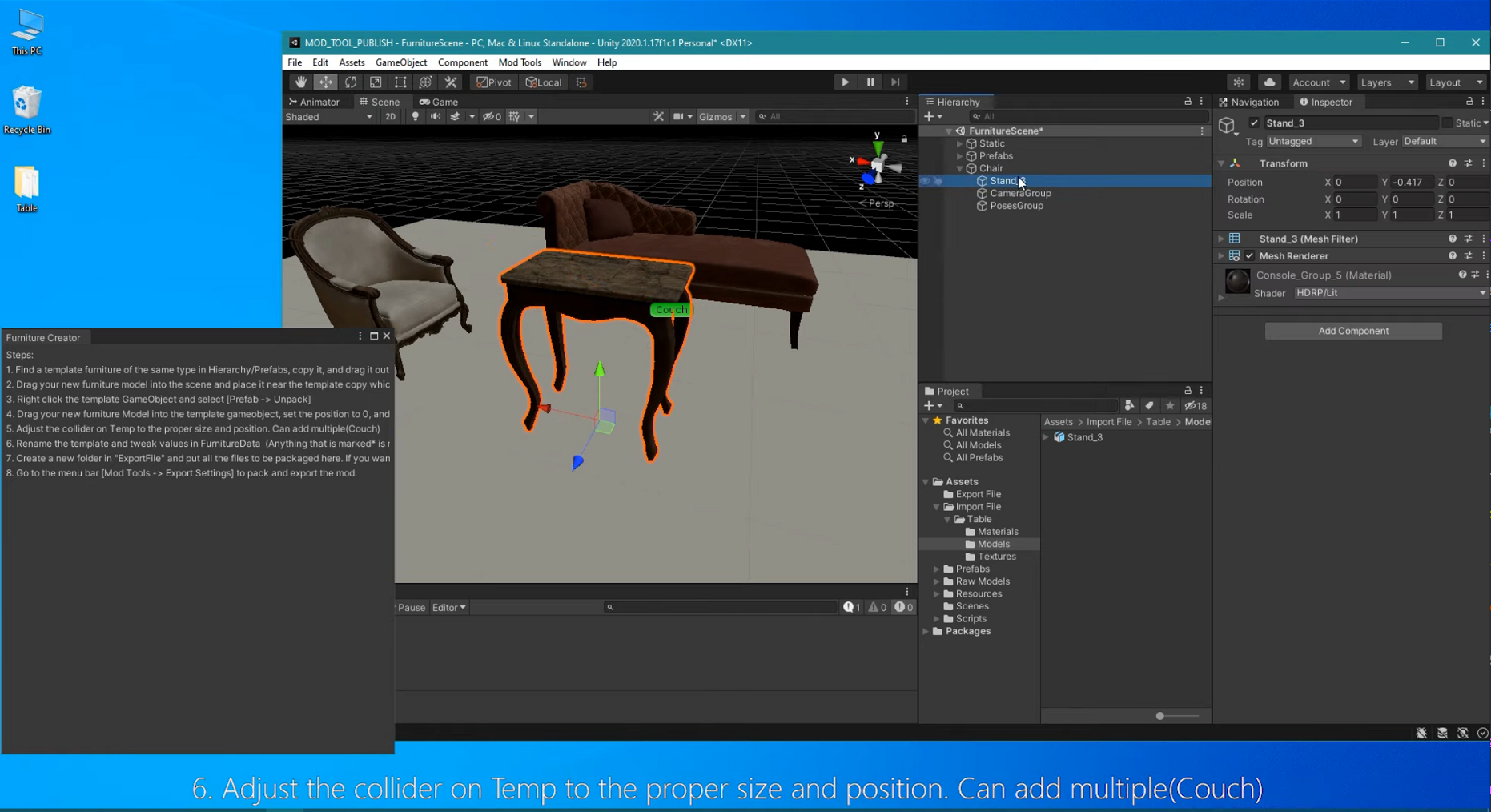Click the Gizmos button
1491x812 pixels.
coord(715,116)
